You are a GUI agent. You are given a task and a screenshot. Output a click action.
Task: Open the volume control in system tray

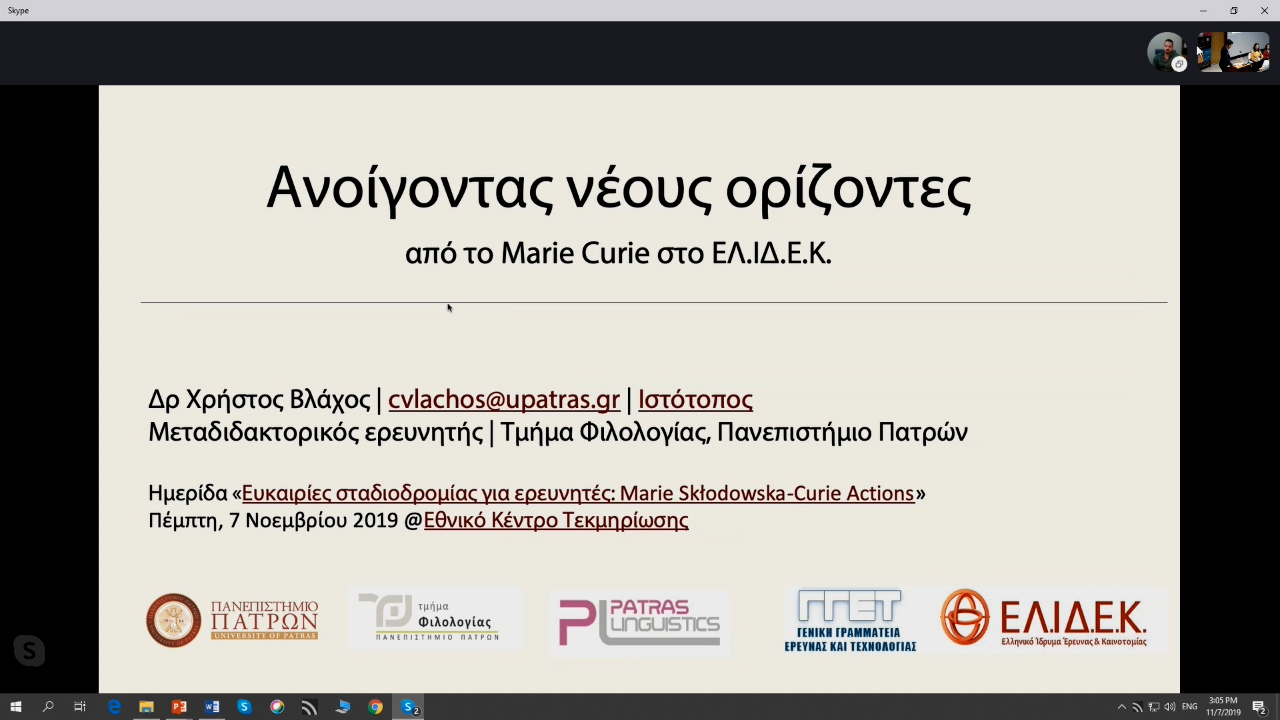coord(1169,707)
